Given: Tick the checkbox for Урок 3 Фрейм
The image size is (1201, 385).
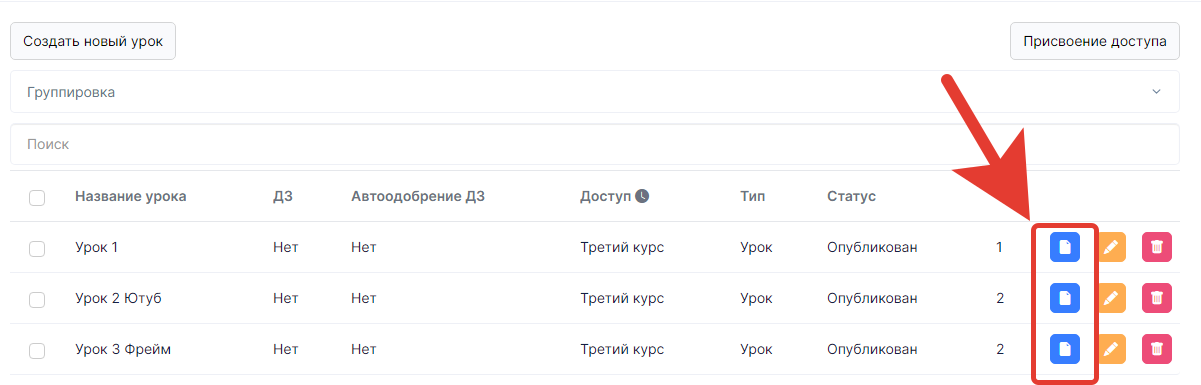Looking at the screenshot, I should [37, 350].
